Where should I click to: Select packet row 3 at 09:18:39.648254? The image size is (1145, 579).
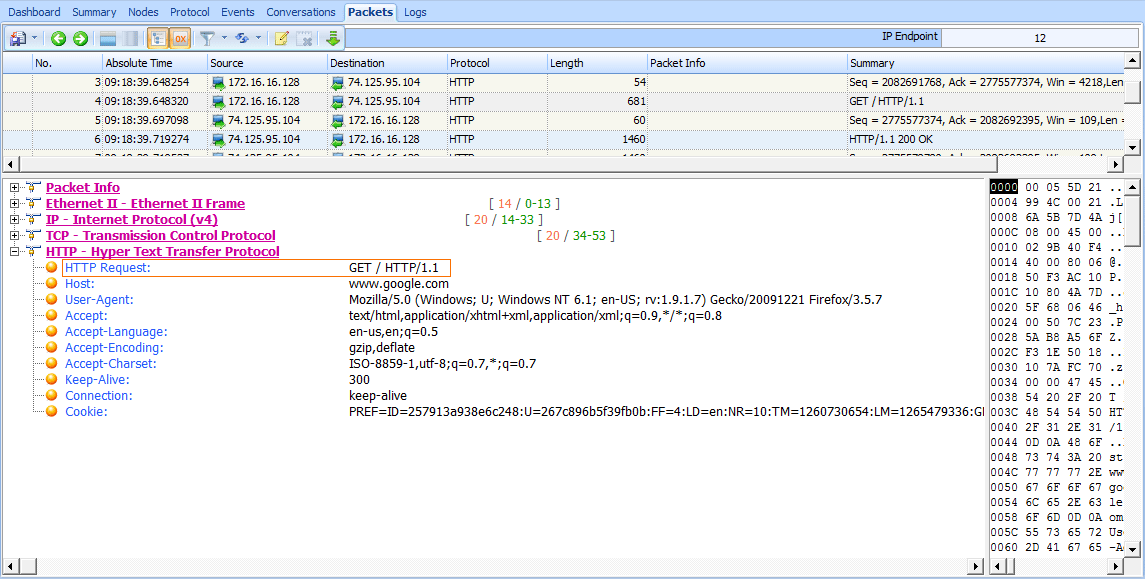563,82
